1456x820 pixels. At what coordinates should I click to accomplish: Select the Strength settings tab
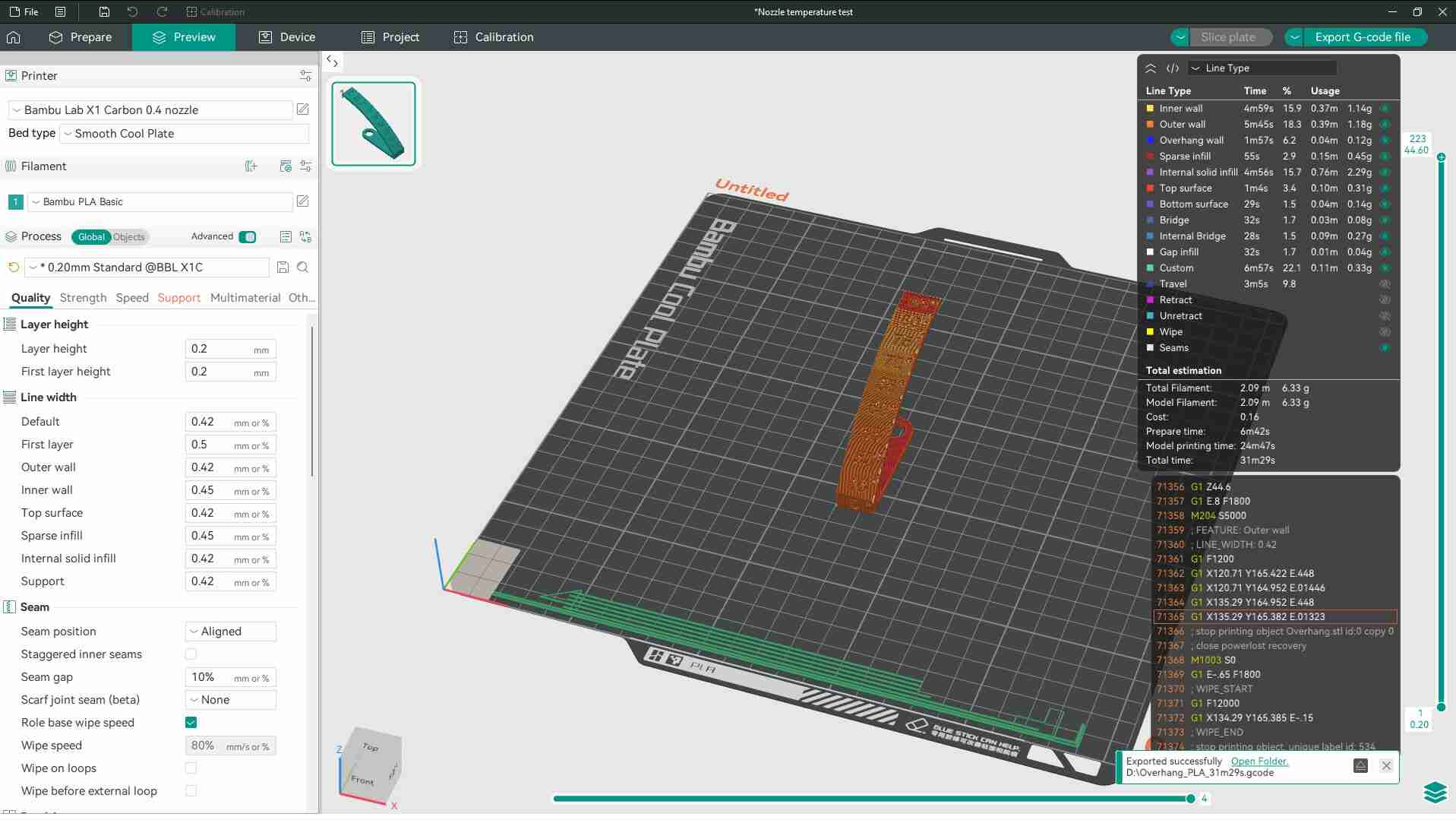click(83, 298)
